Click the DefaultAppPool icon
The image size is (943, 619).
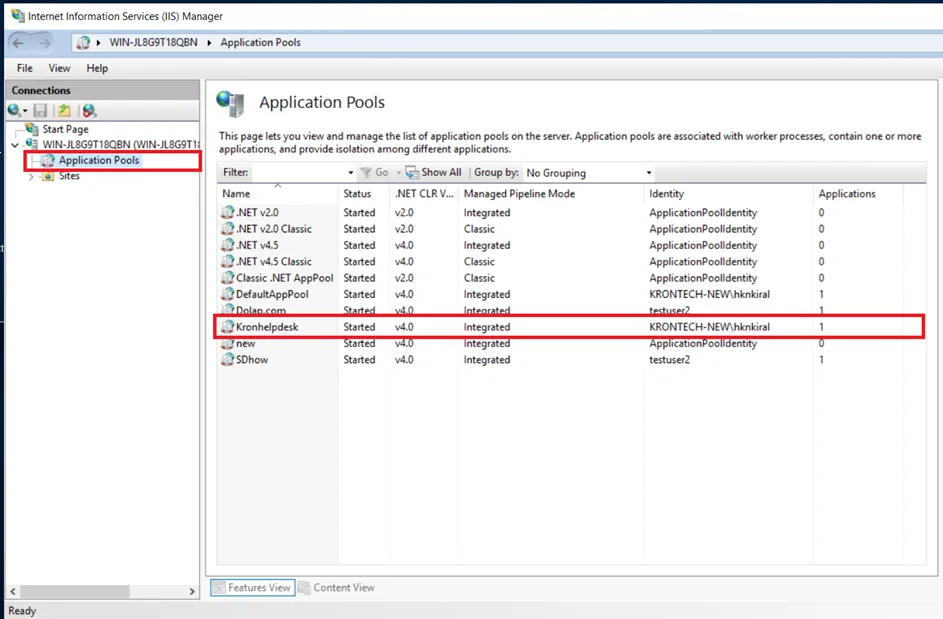(x=227, y=294)
